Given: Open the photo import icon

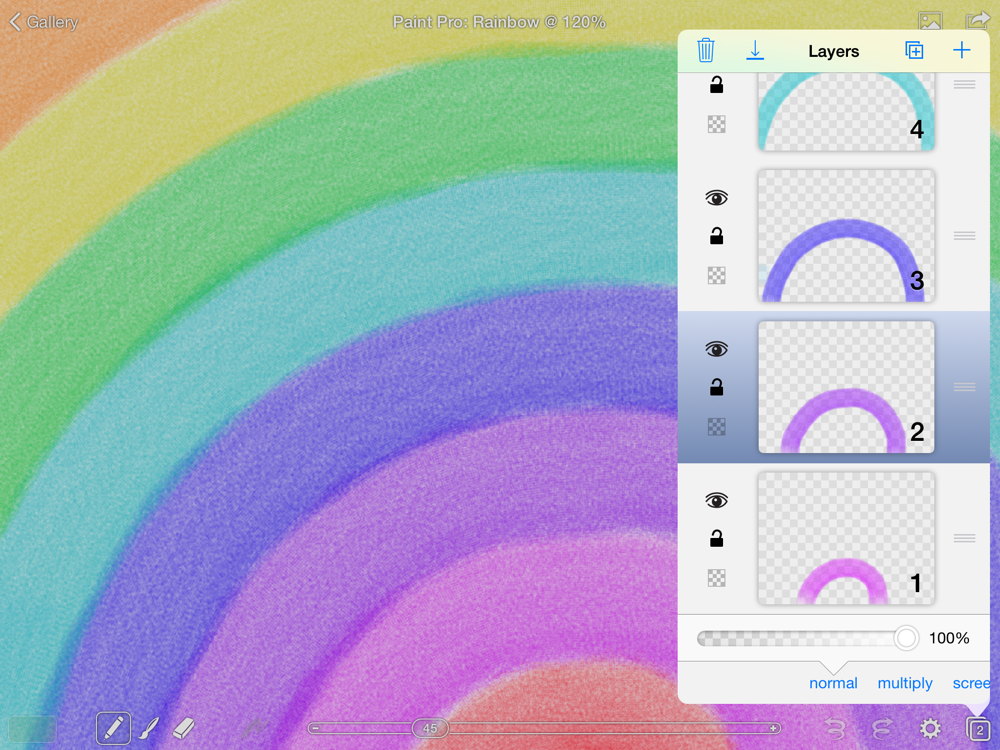Looking at the screenshot, I should (930, 21).
